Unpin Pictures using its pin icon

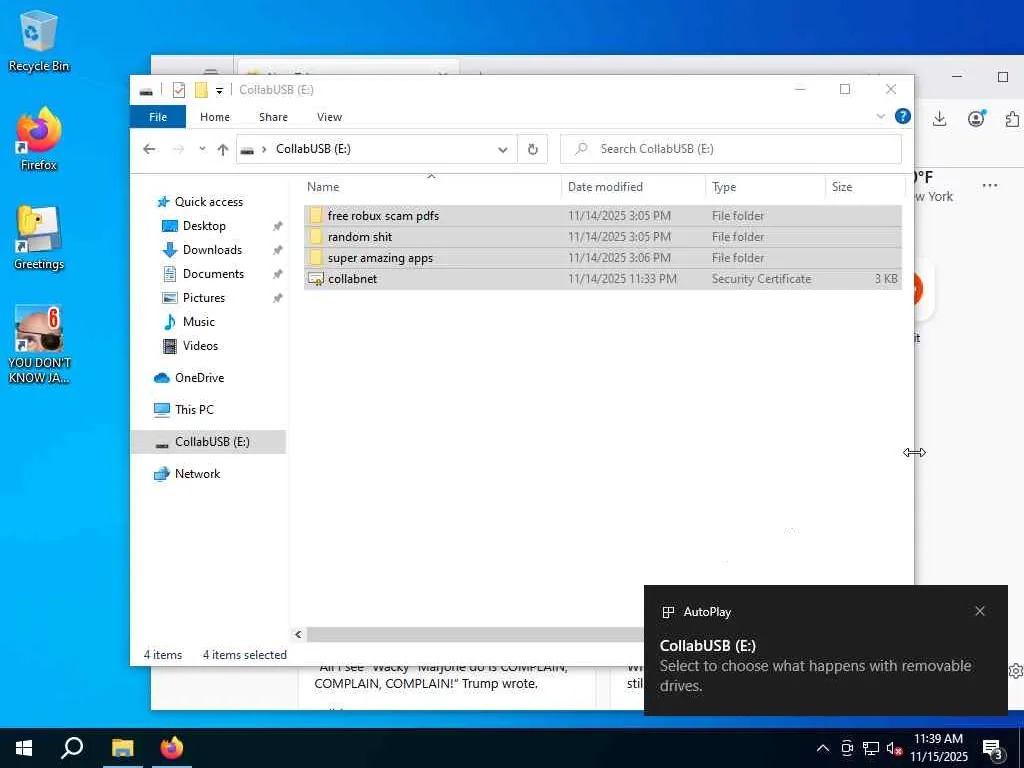(278, 298)
